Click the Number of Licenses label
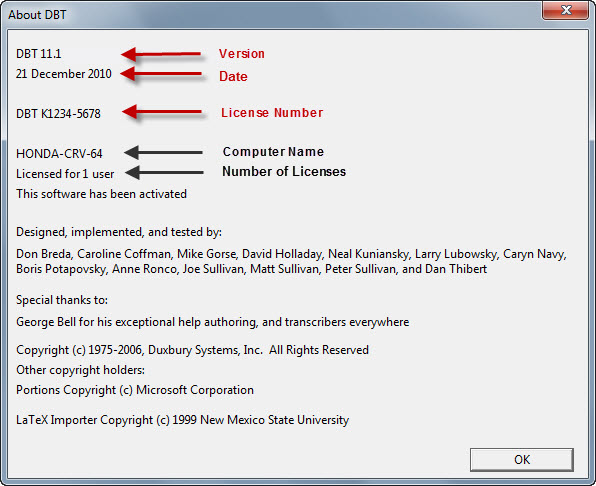The height and width of the screenshot is (486, 596). pyautogui.click(x=284, y=171)
